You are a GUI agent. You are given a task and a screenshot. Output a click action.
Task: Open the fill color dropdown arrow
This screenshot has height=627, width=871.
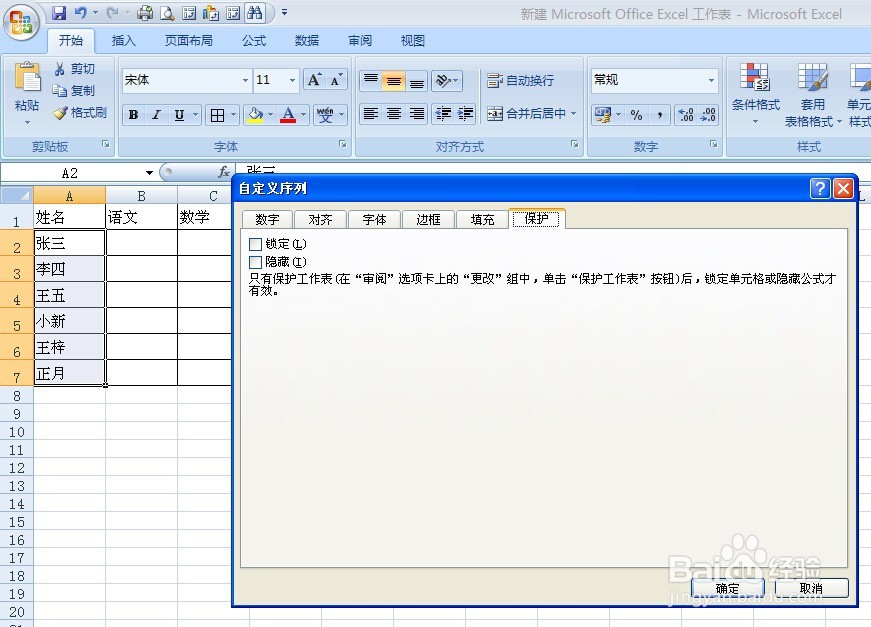[x=271, y=114]
